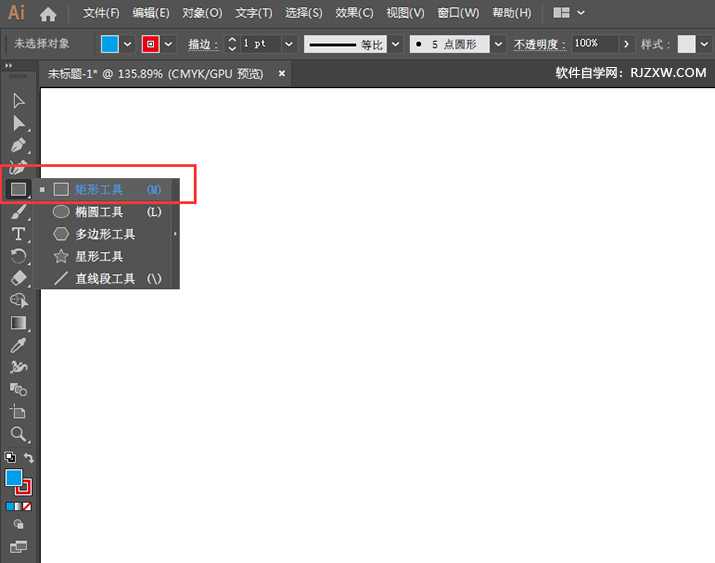Click blue fill swatch in control bar

[109, 44]
